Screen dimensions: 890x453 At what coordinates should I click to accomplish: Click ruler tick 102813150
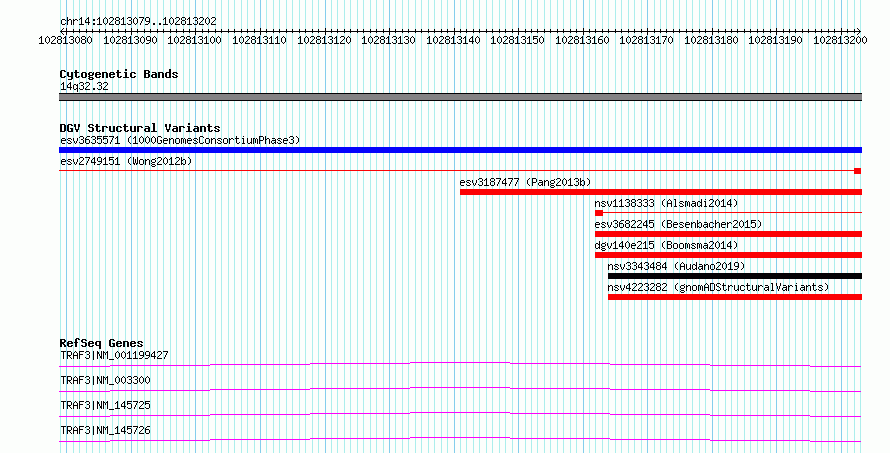pos(517,40)
